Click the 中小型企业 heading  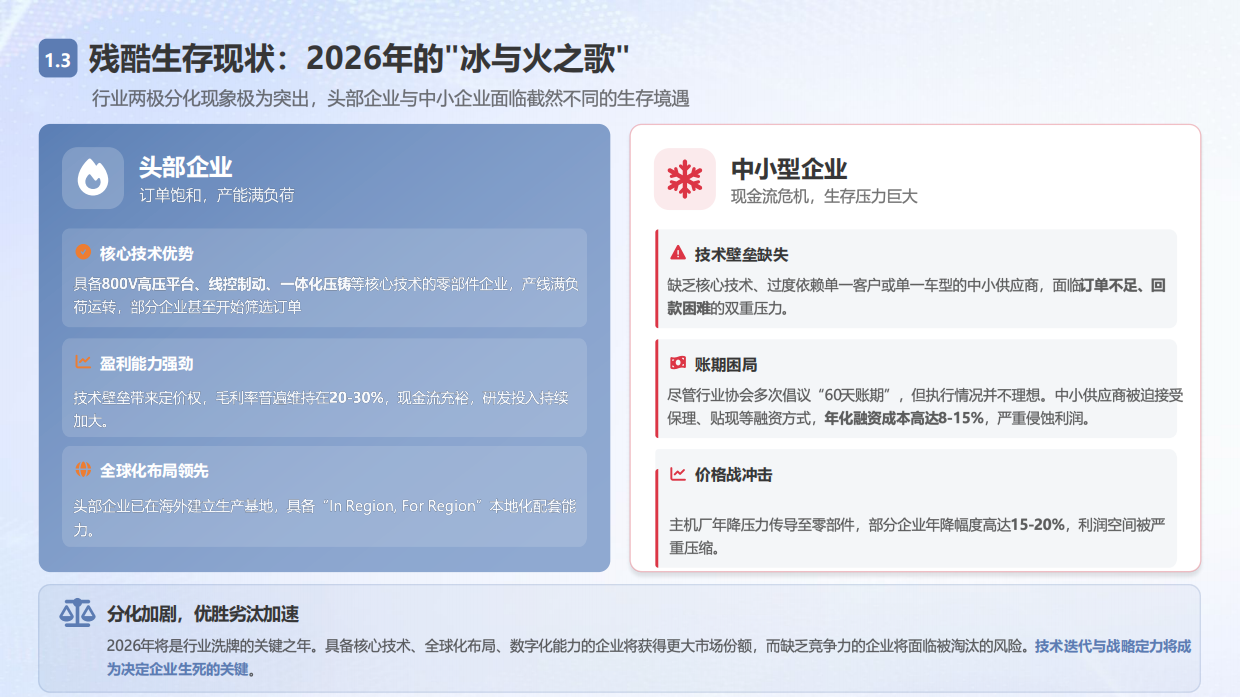tap(789, 168)
